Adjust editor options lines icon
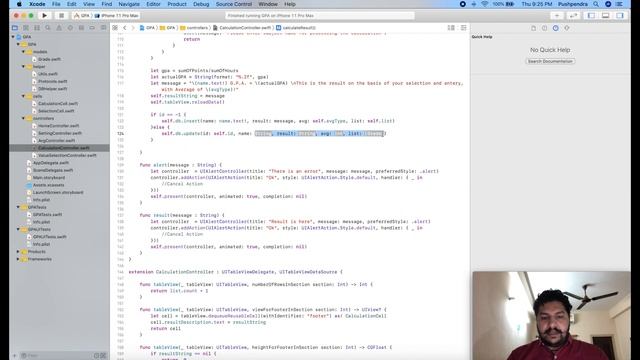640x360 pixels. [451, 28]
